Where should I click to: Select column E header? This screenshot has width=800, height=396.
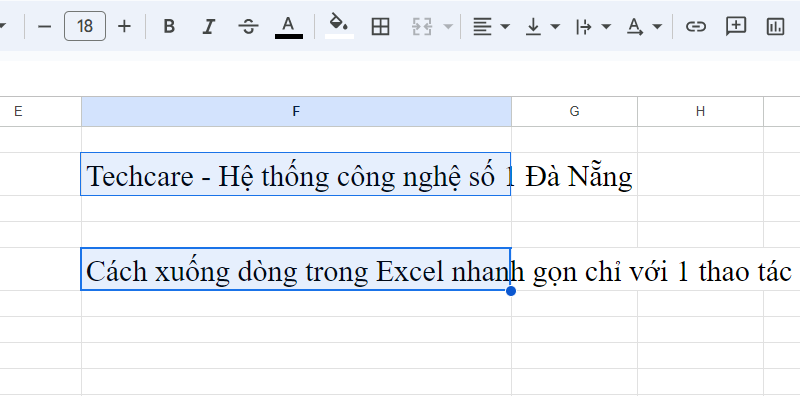[41, 111]
